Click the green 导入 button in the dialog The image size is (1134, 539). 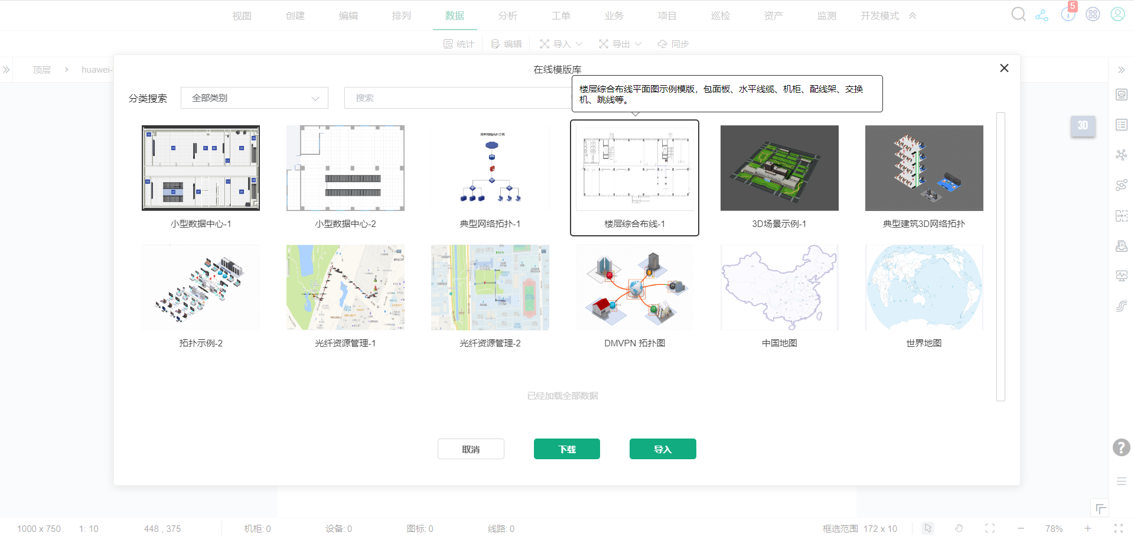pyautogui.click(x=662, y=449)
